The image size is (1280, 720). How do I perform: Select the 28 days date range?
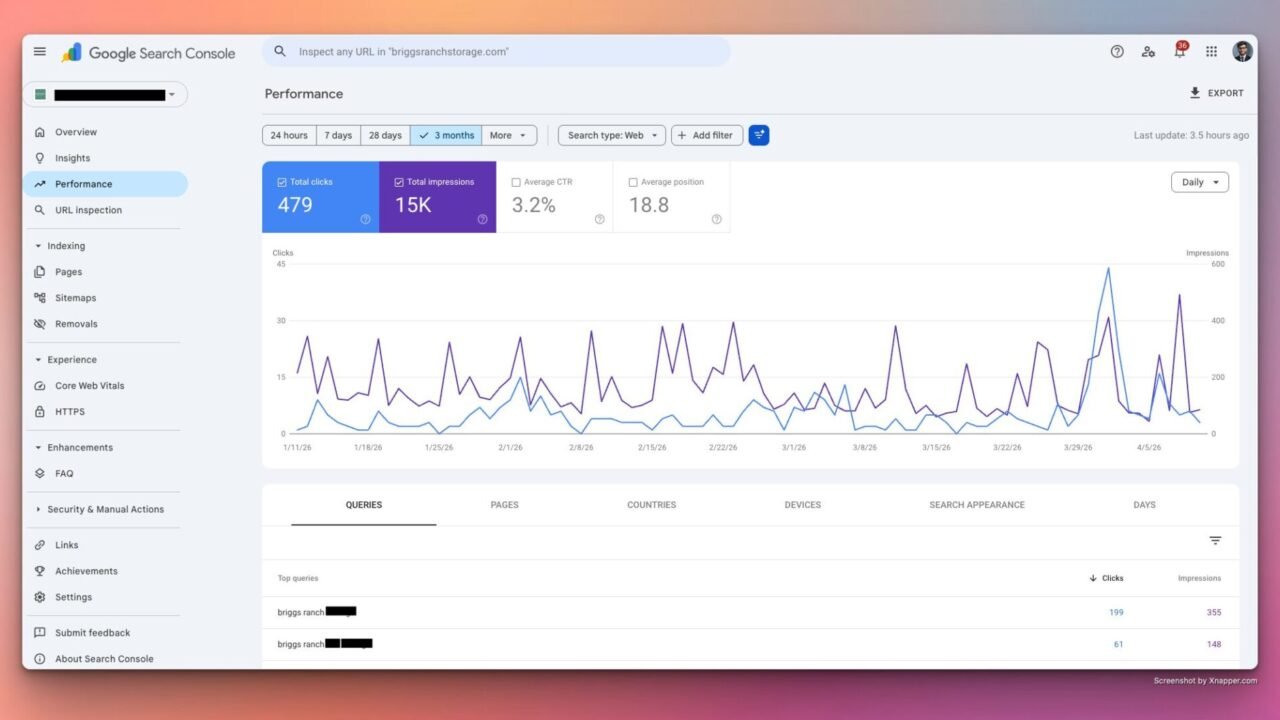[x=385, y=135]
